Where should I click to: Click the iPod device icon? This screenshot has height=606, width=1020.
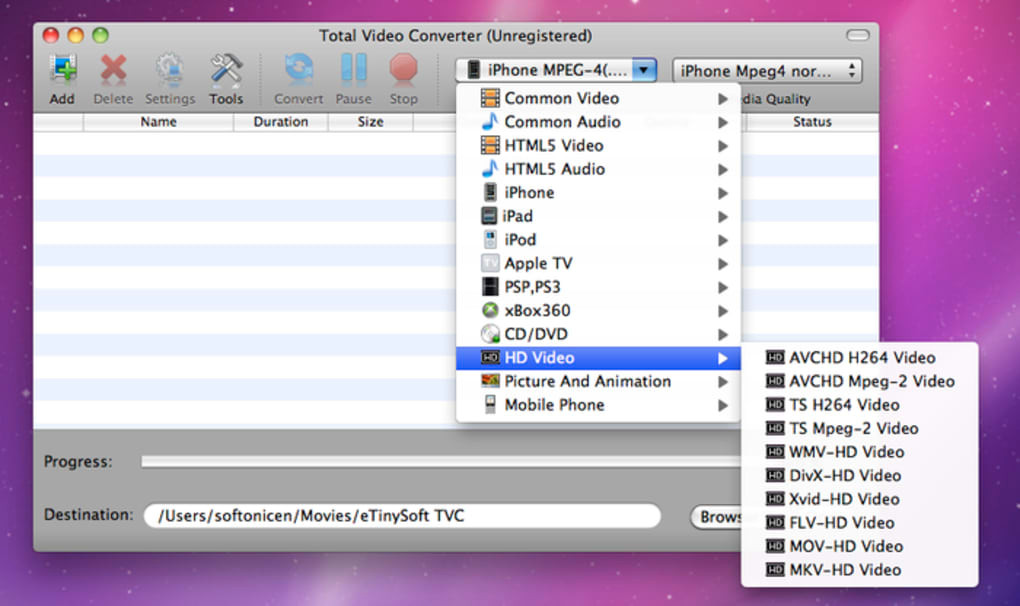[x=490, y=239]
